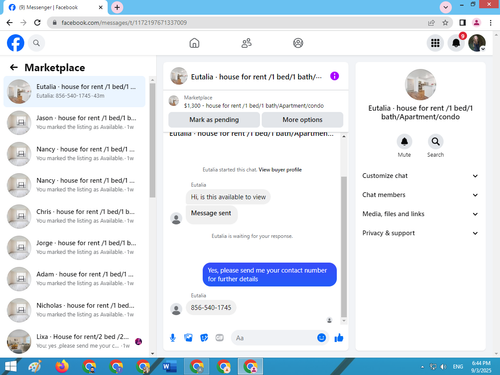Open the browser side panel icon
The width and height of the screenshot is (500, 375).
[x=462, y=23]
